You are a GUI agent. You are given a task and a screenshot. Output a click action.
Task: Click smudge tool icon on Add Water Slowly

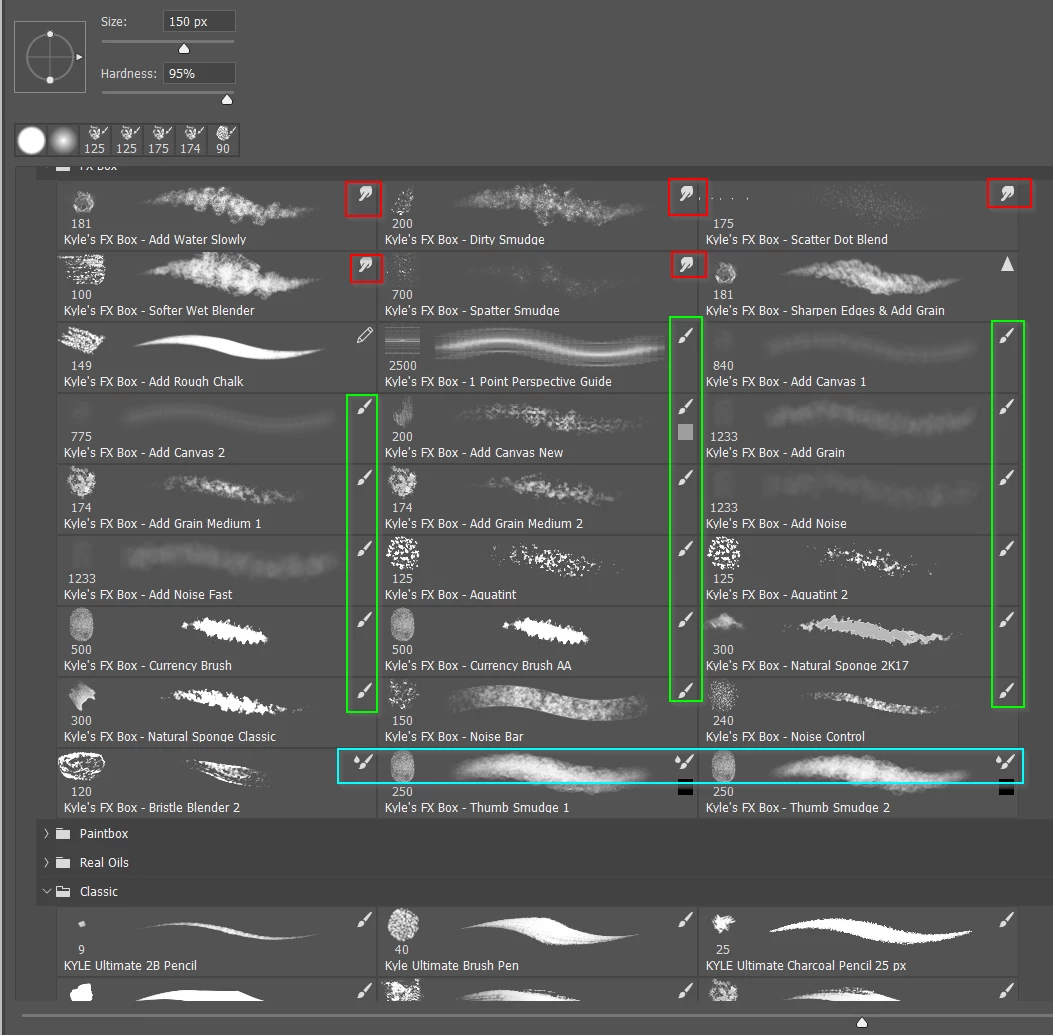tap(365, 195)
